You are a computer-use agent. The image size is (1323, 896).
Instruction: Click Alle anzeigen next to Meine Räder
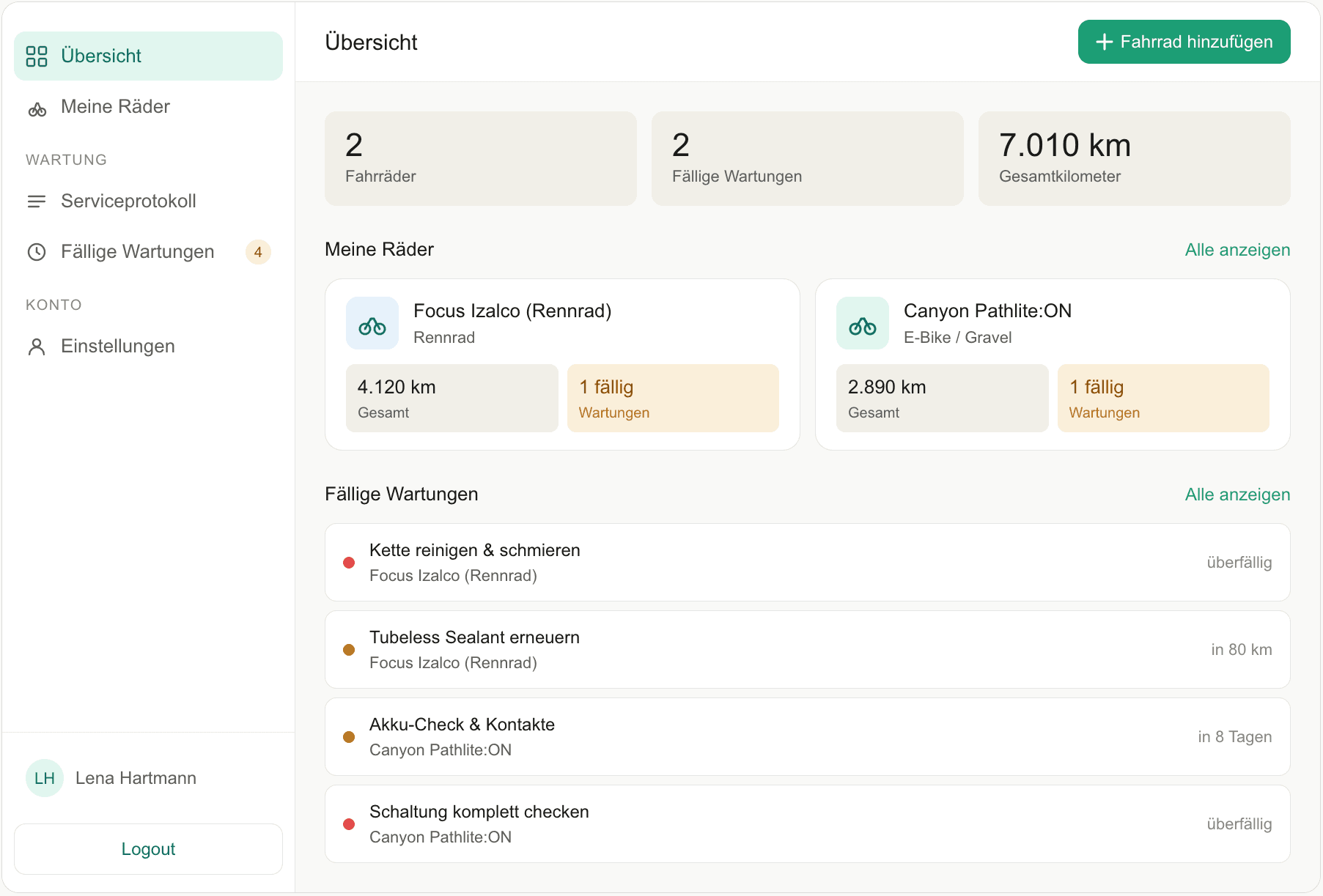click(1237, 250)
